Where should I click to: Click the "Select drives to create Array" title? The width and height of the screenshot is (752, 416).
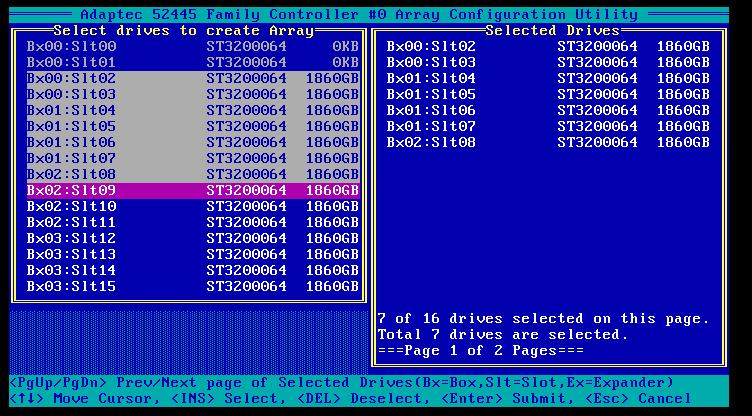click(x=184, y=31)
